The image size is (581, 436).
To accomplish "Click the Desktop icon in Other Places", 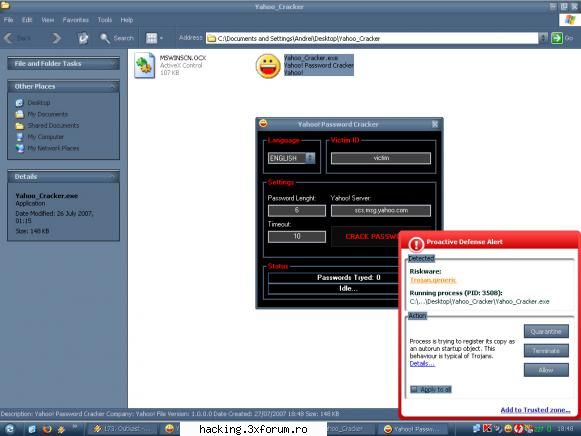I will [20, 103].
